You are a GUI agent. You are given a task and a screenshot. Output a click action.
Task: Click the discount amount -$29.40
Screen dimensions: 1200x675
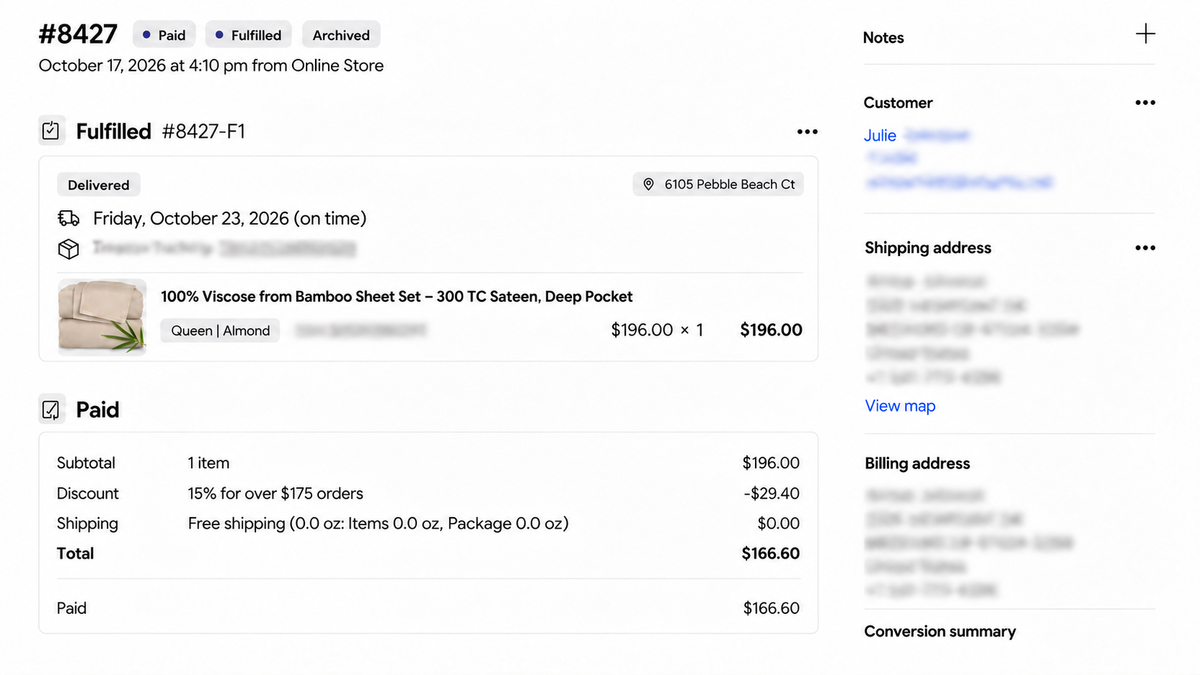(772, 493)
